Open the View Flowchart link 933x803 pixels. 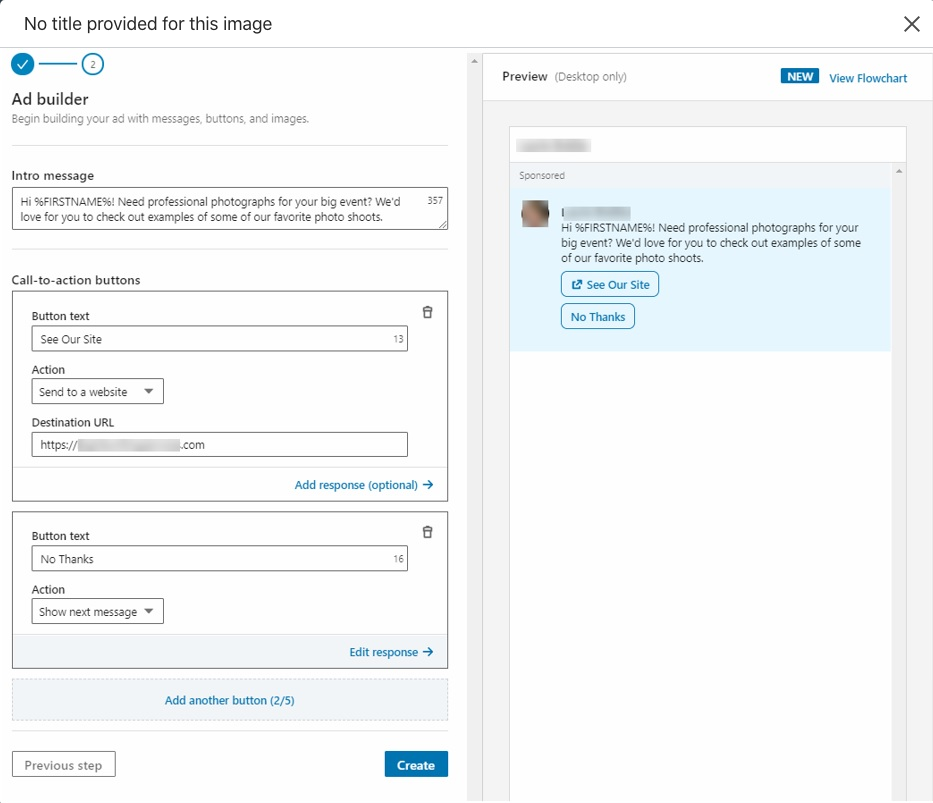[867, 78]
